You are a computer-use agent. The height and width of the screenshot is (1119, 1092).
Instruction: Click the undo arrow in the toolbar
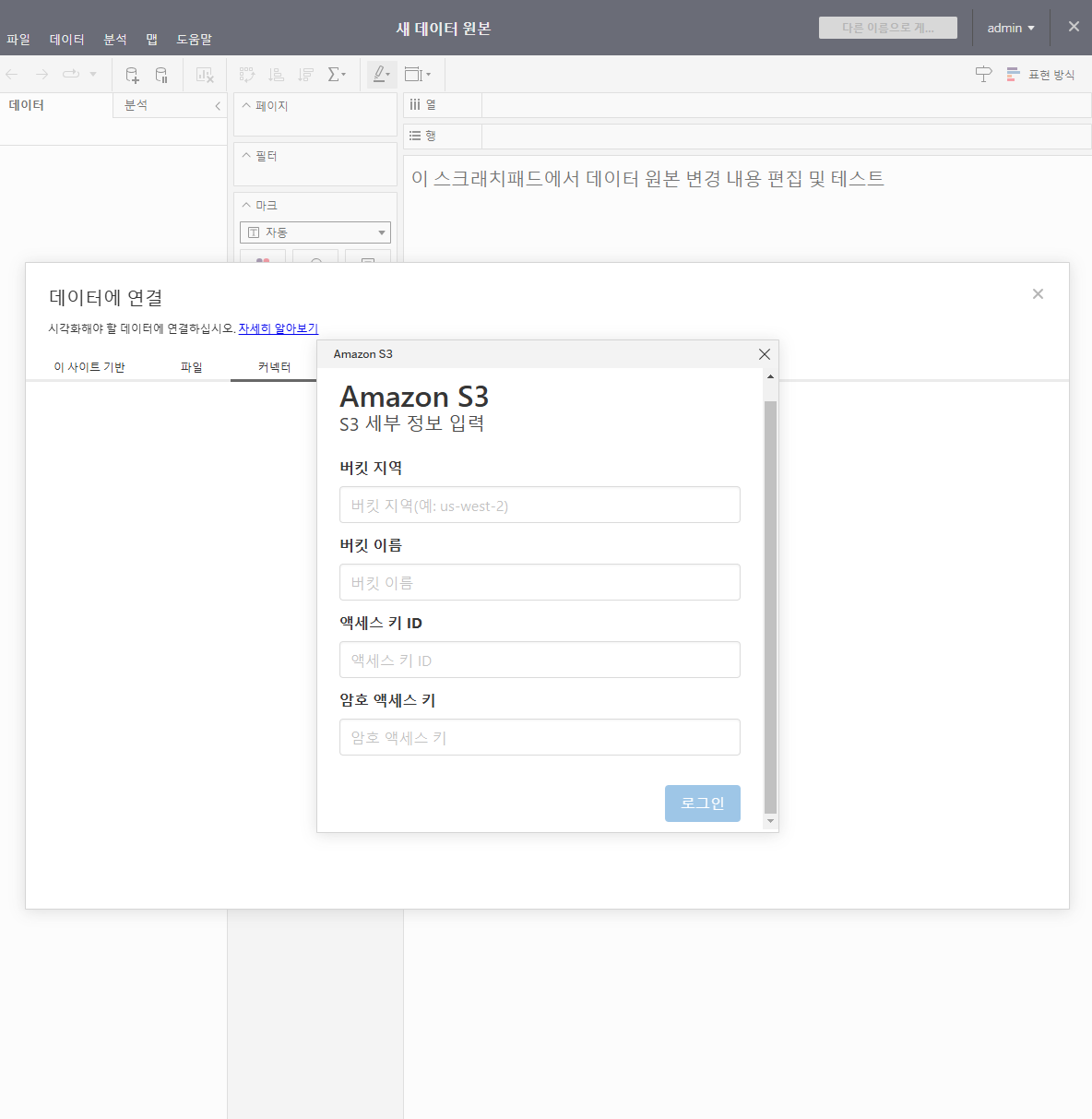pyautogui.click(x=12, y=74)
